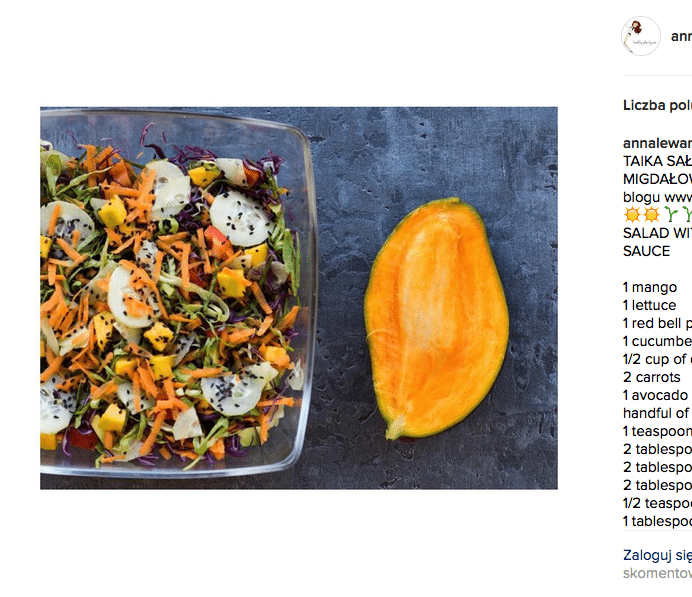
Task: Open the 'annalewan' username in the caption
Action: click(x=657, y=143)
